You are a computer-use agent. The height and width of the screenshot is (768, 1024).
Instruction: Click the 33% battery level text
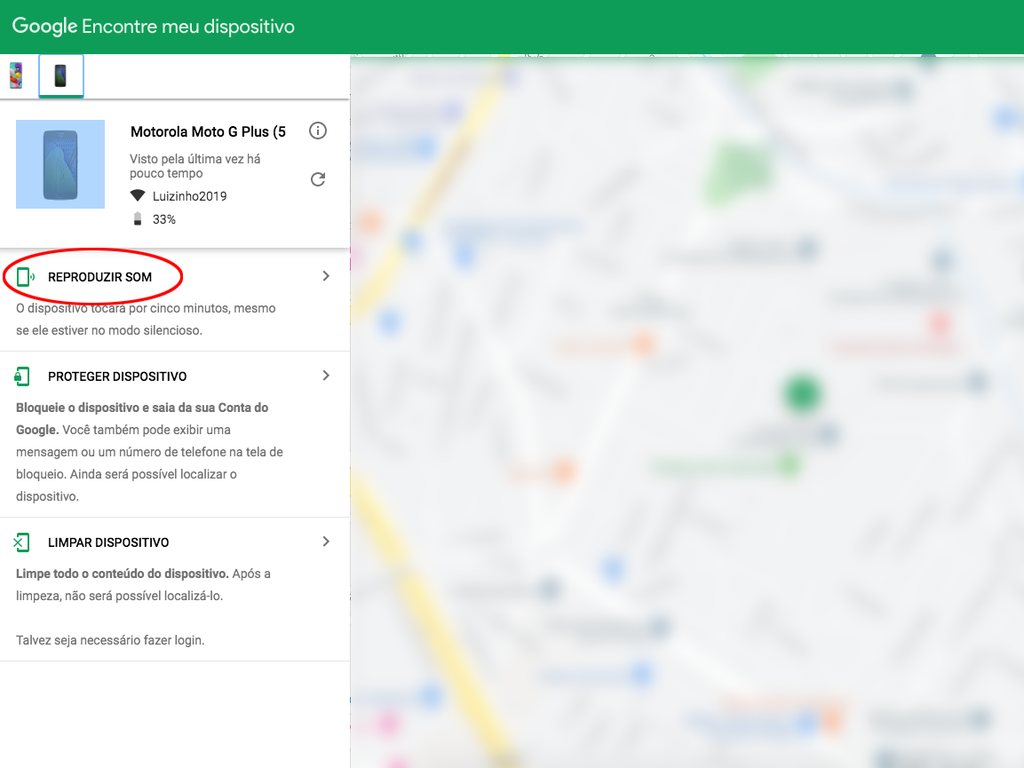(x=164, y=219)
